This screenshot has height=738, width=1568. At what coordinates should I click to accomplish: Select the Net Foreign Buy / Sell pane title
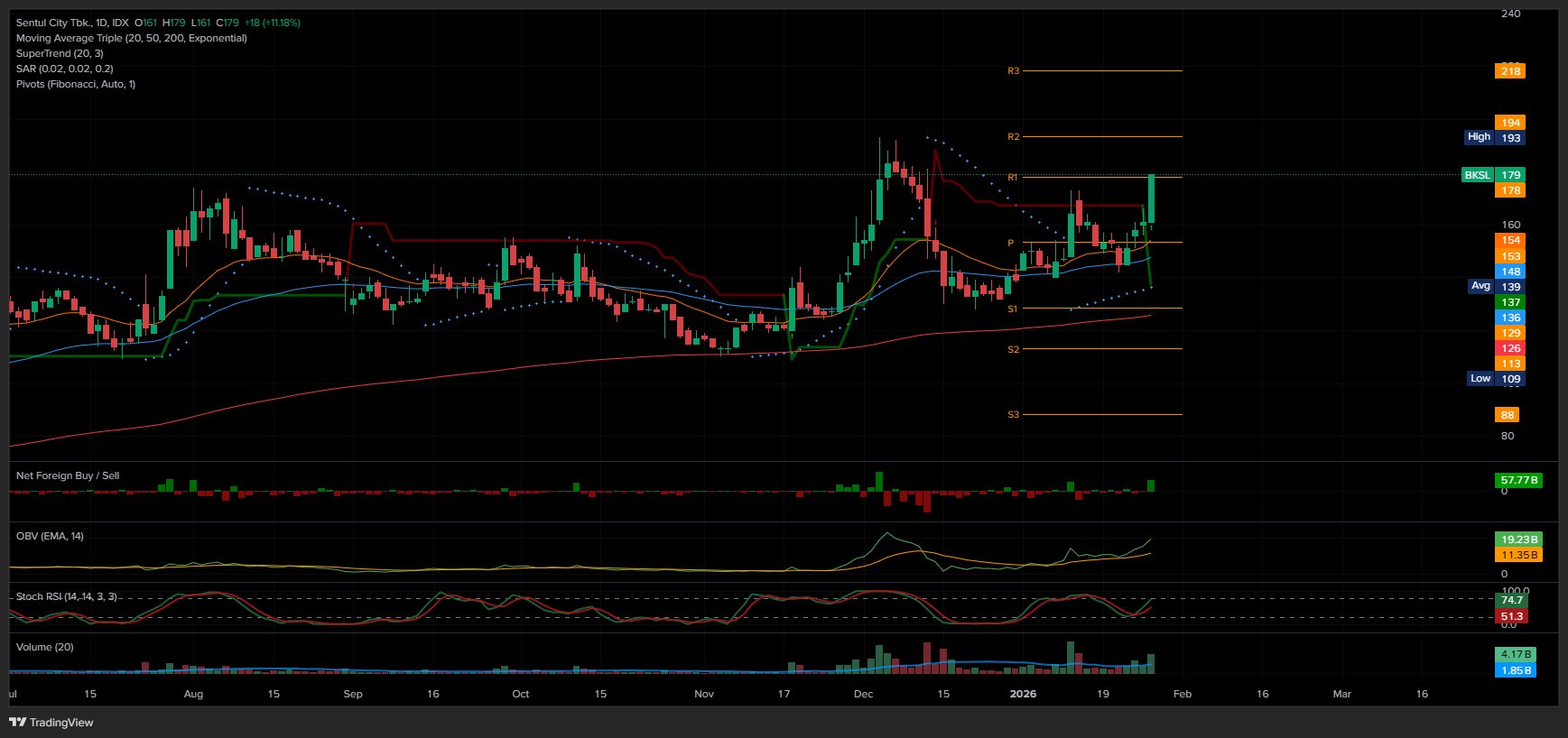pyautogui.click(x=67, y=475)
